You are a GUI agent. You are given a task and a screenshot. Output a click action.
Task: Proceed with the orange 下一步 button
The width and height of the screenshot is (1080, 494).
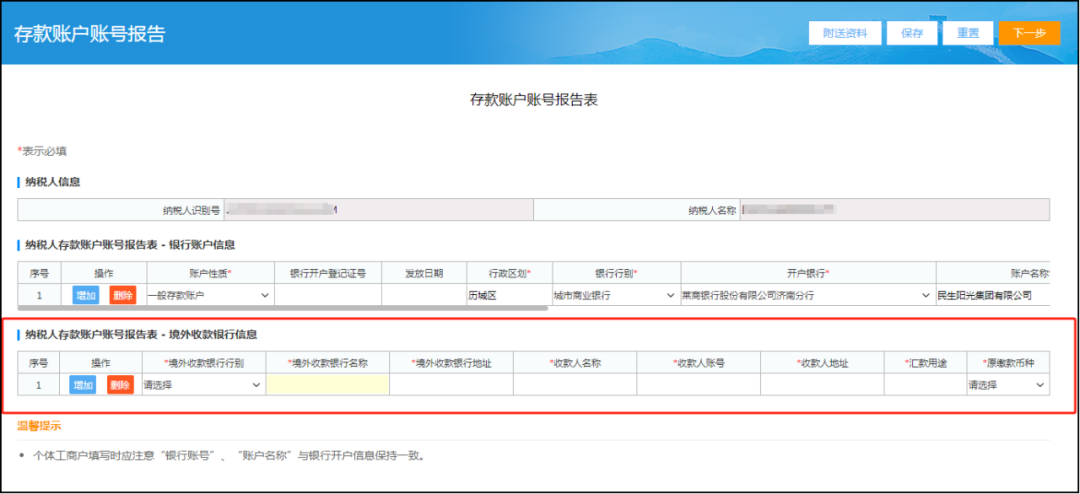tap(1028, 33)
